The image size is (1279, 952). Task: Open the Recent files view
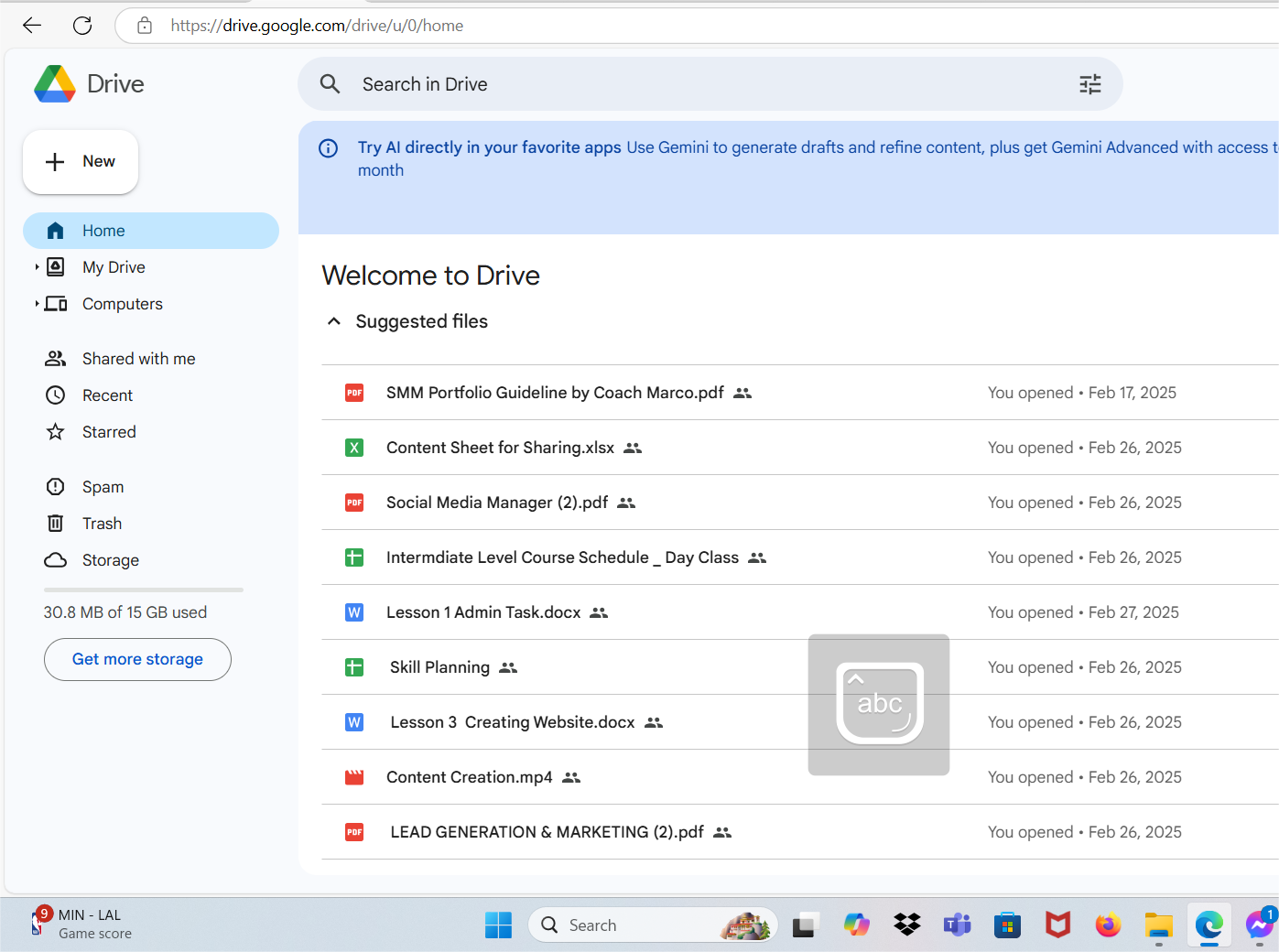107,395
